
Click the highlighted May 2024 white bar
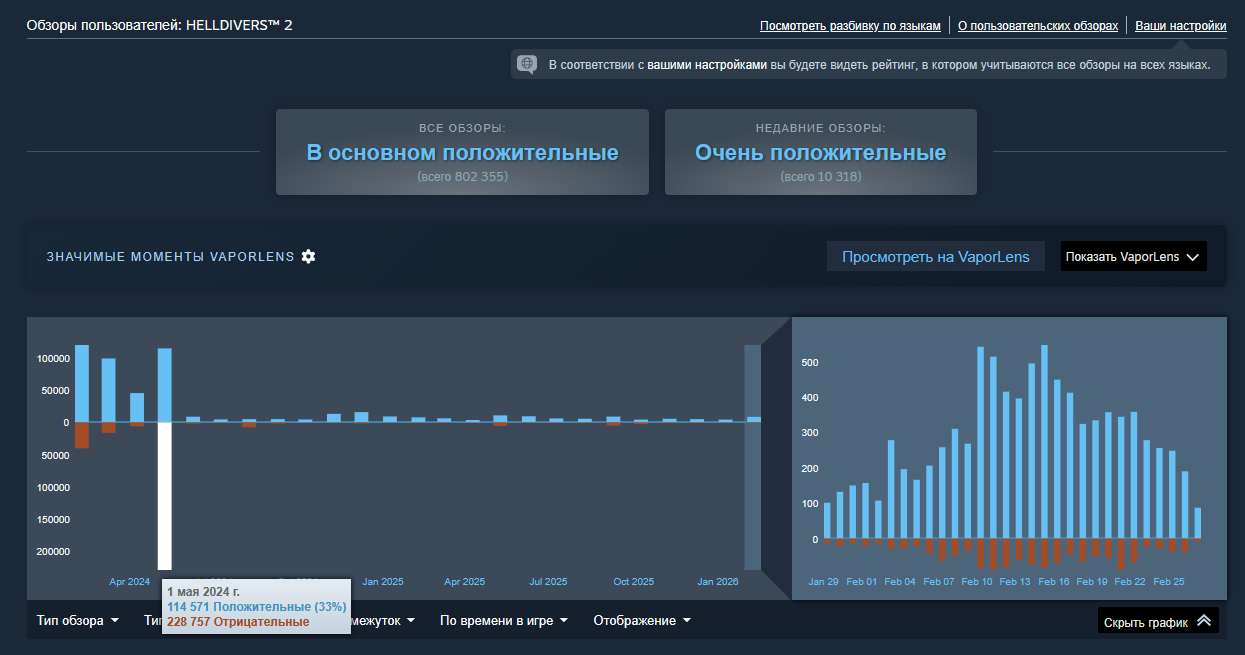[165, 496]
